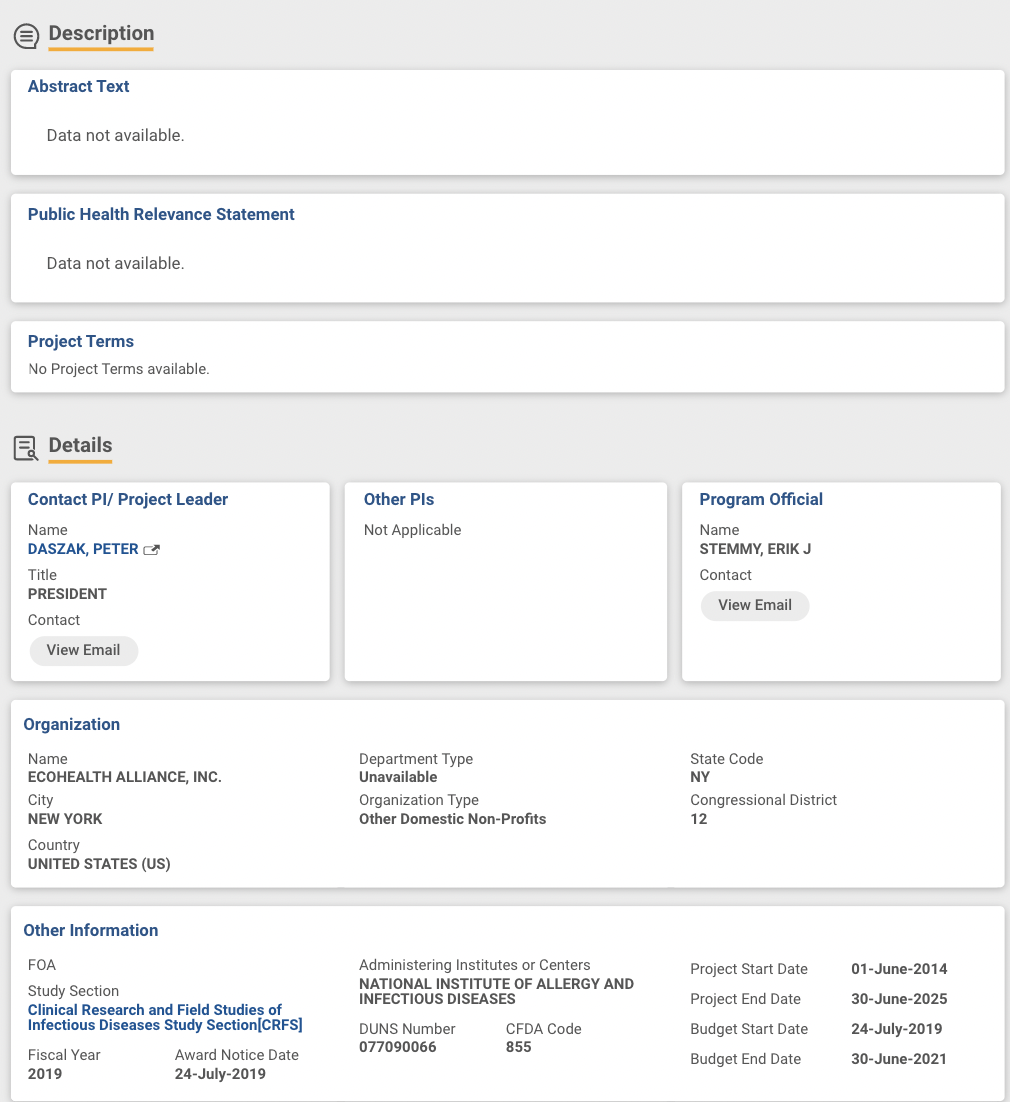Select the Description section heading

[x=101, y=33]
